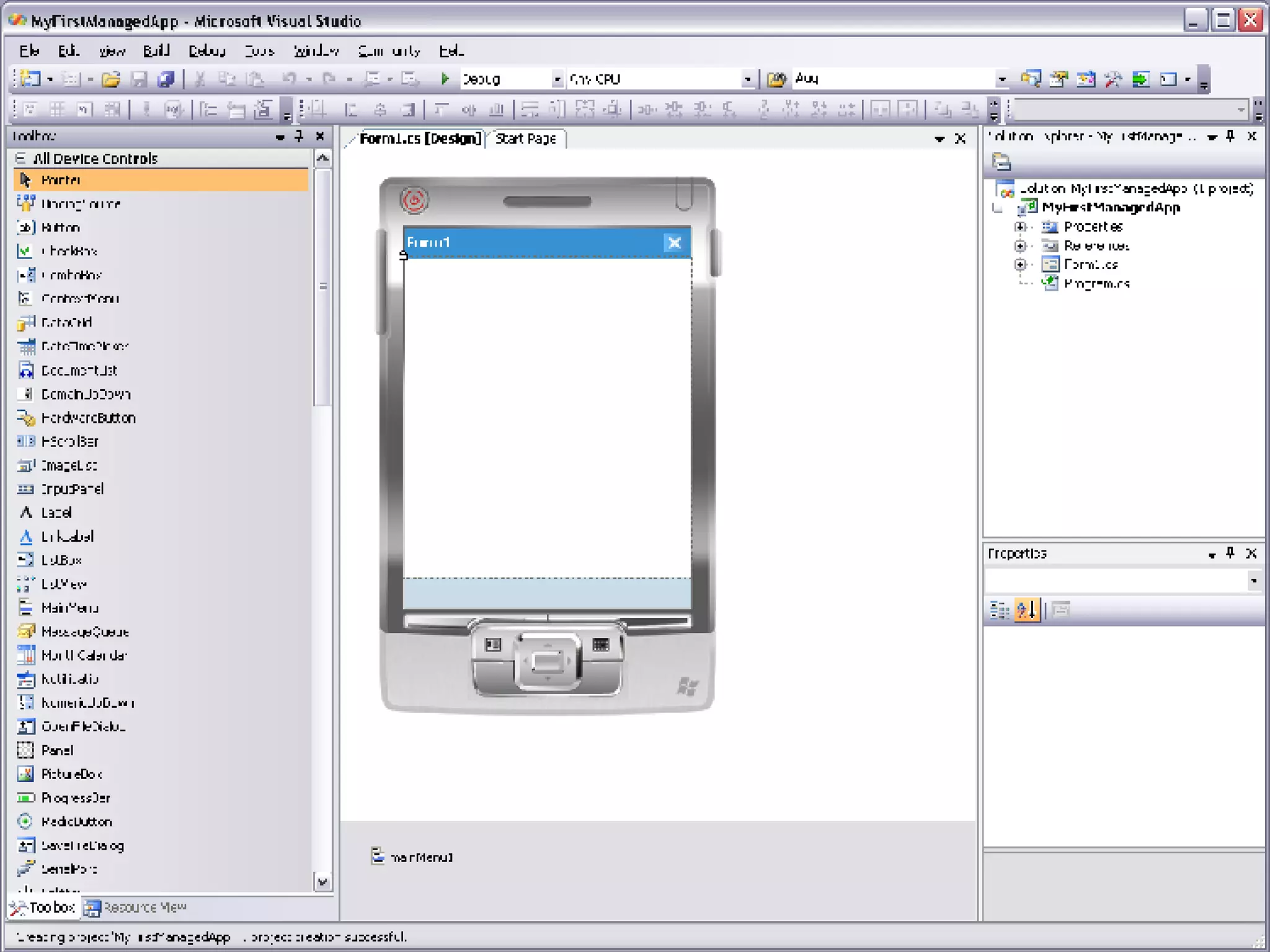Image resolution: width=1270 pixels, height=952 pixels.
Task: Select the CheckBox control in Toolbox
Action: (161, 251)
